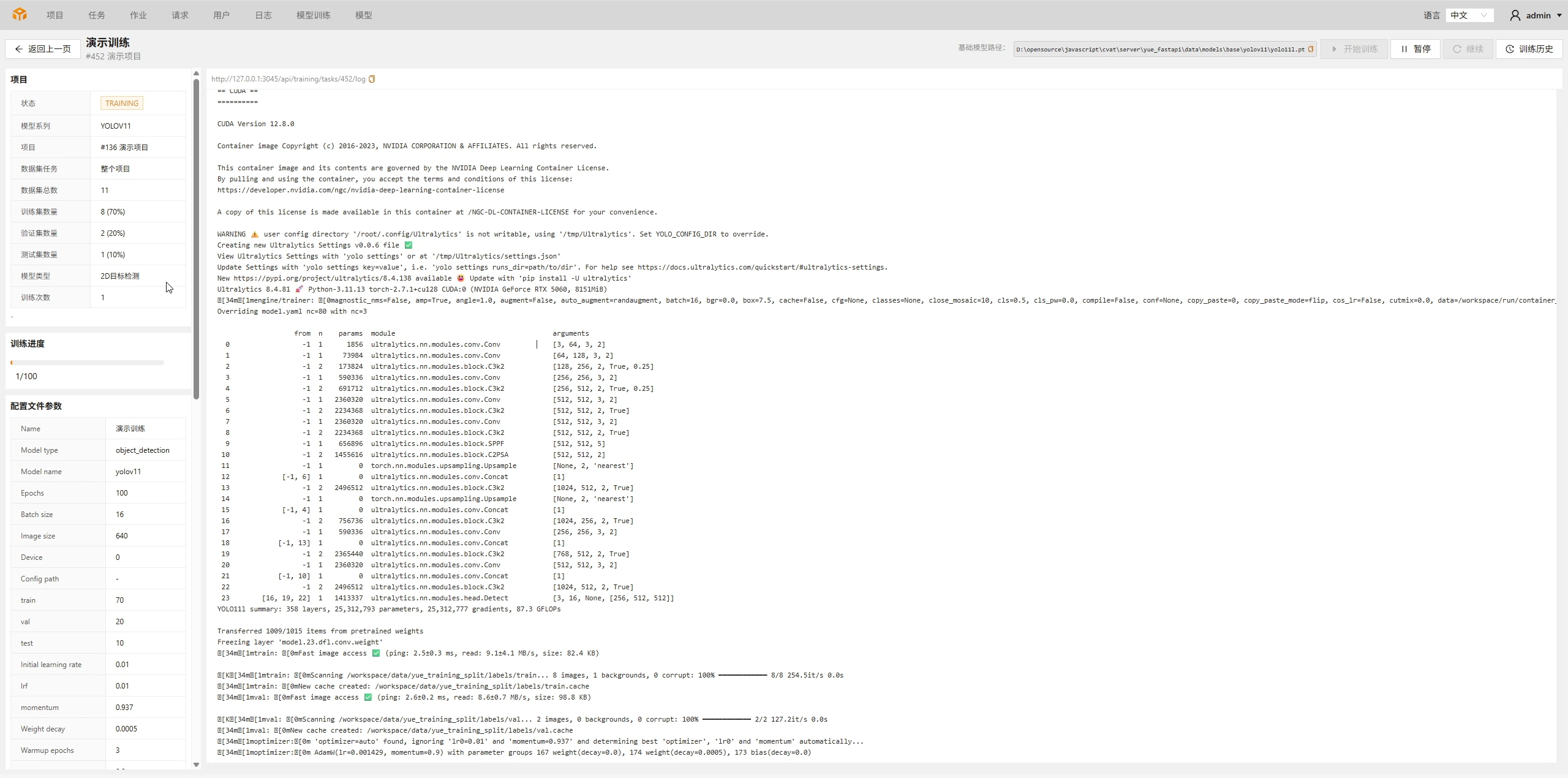Click the base model path field

tap(1164, 49)
